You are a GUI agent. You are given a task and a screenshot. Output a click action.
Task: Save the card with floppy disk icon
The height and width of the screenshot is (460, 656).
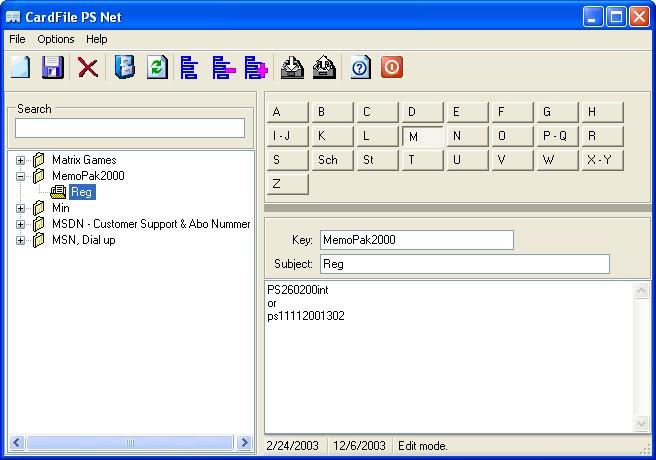tap(53, 67)
